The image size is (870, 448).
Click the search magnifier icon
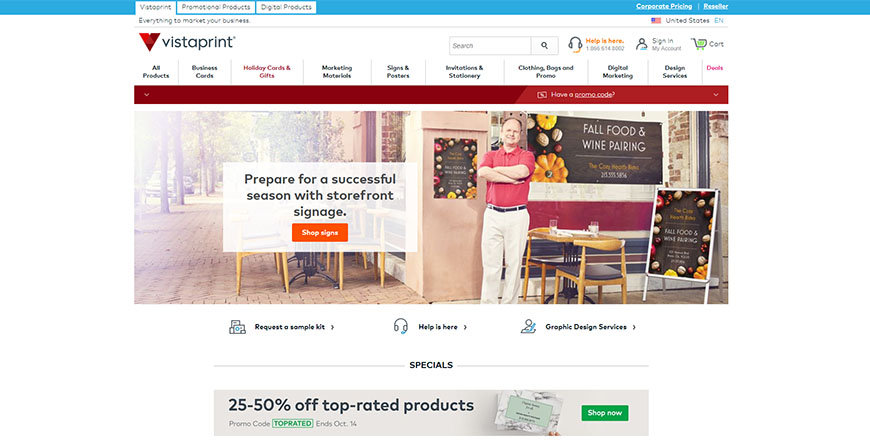coord(544,46)
